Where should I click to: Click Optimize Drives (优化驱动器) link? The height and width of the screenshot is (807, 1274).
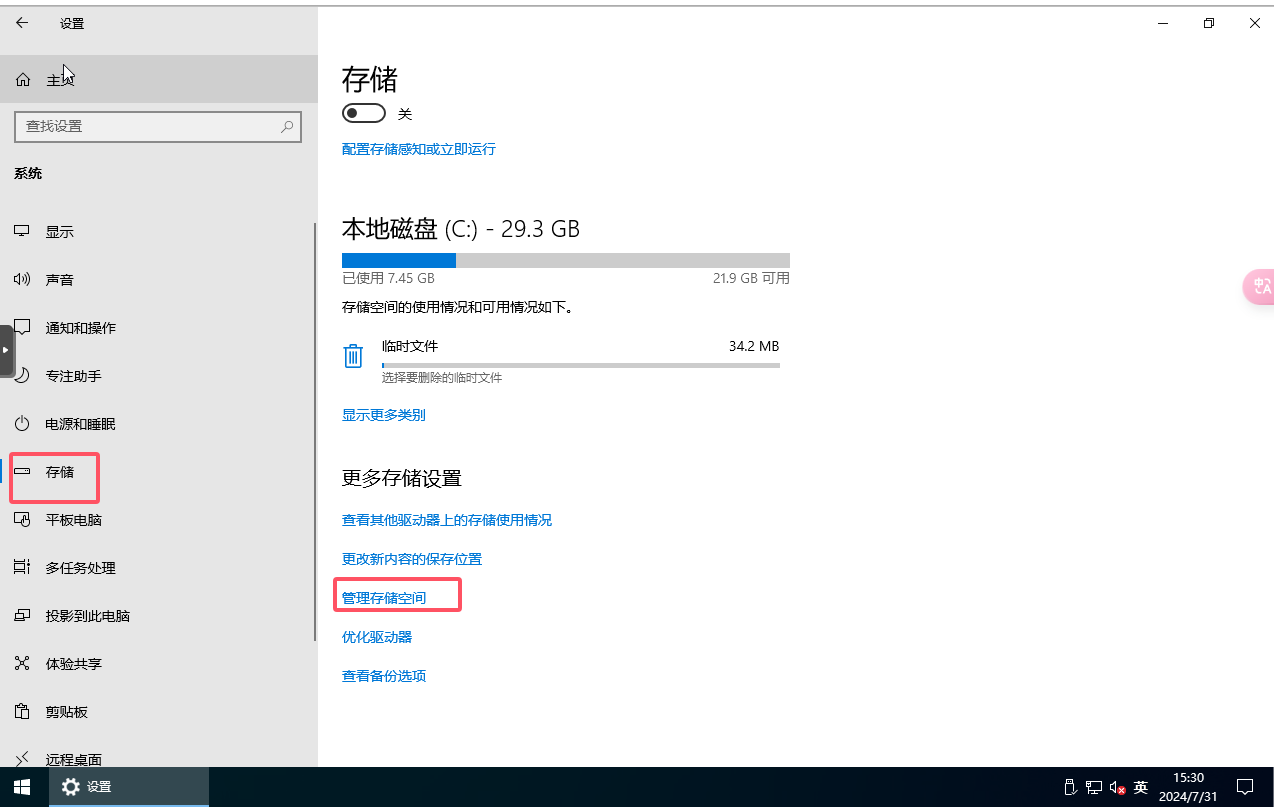[377, 637]
